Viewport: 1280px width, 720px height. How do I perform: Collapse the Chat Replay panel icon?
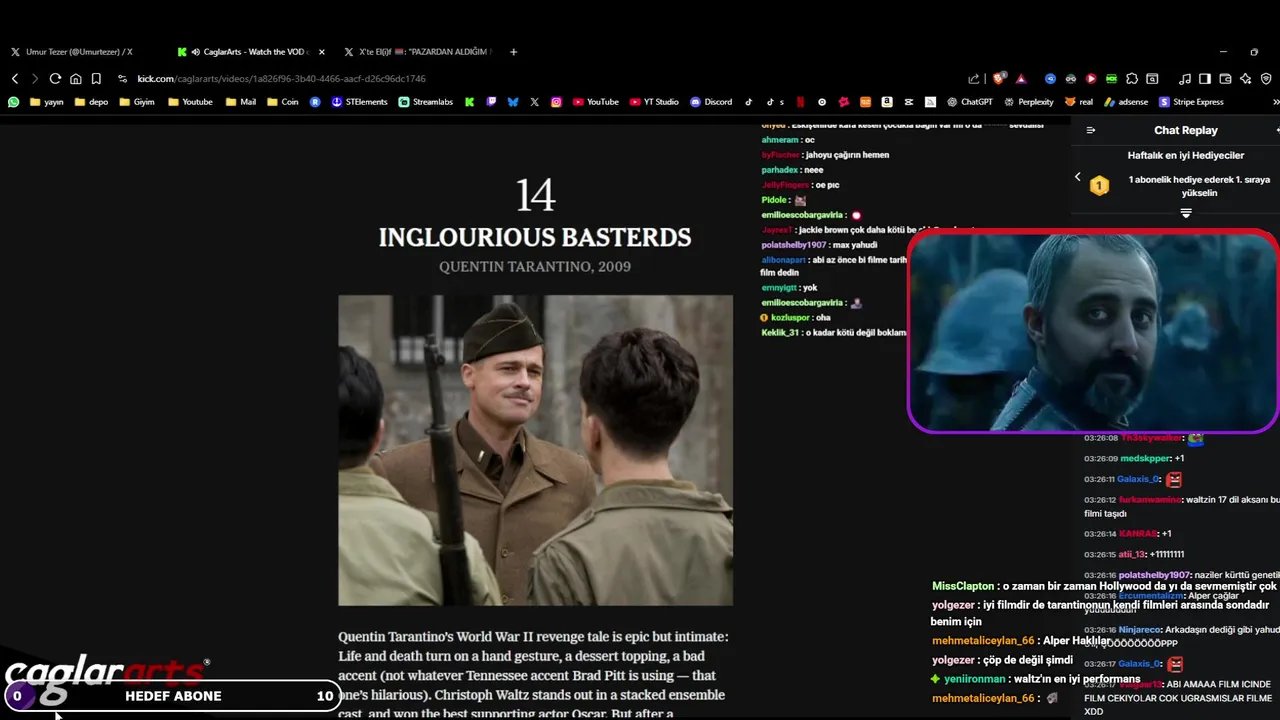pyautogui.click(x=1091, y=130)
